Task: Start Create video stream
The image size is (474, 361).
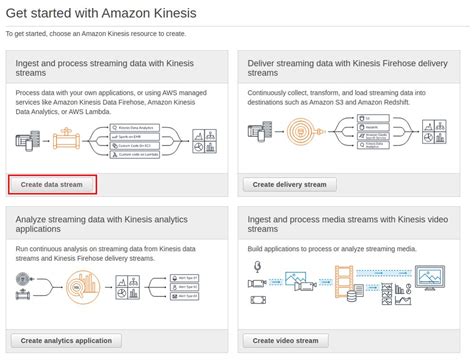Action: [x=285, y=341]
